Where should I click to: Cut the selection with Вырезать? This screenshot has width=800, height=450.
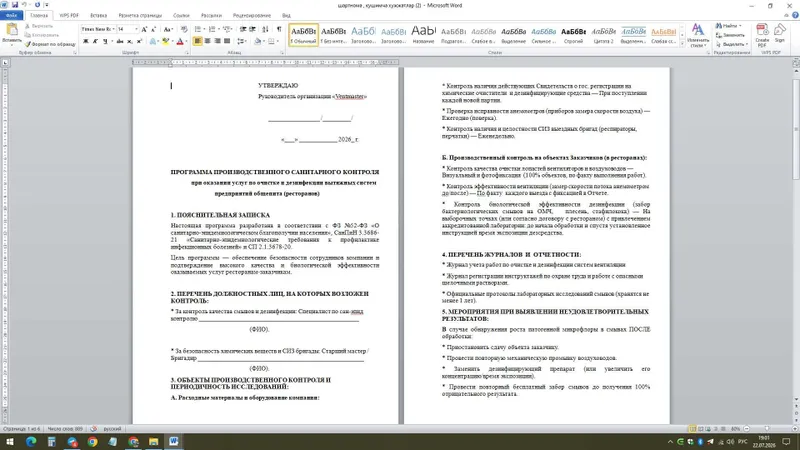(39, 26)
